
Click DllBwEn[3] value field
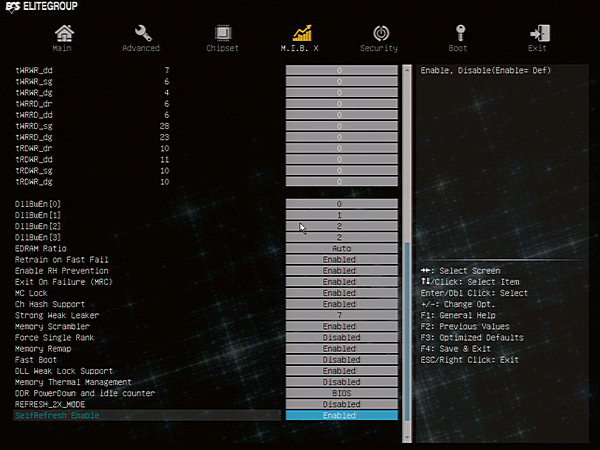pos(342,237)
